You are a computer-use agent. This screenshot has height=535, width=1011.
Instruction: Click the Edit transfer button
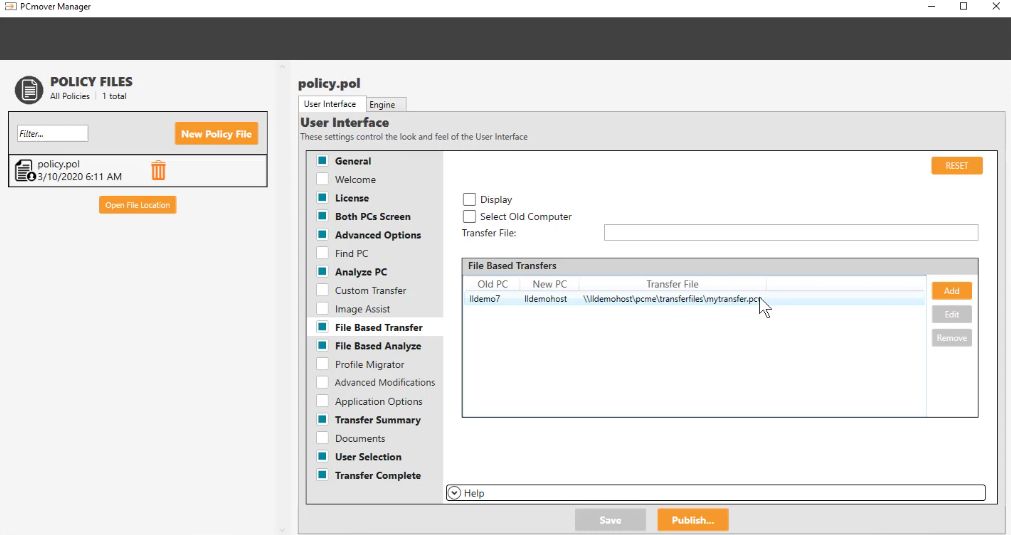[x=952, y=315]
